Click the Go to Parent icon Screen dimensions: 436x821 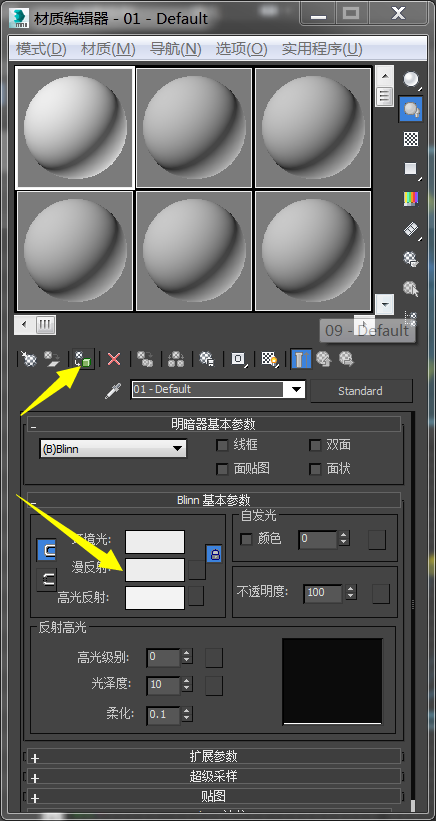coord(325,359)
